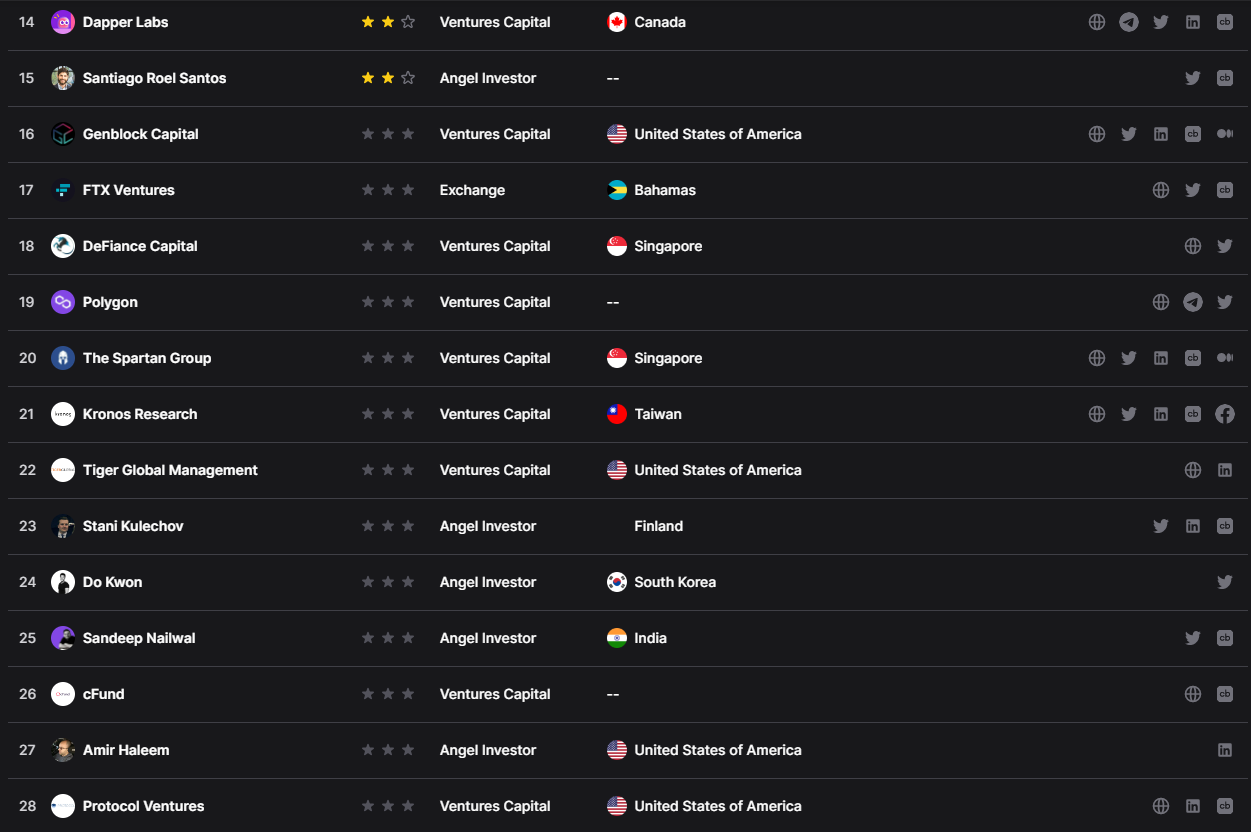Open The Spartan Group's LinkedIn icon
Image resolution: width=1251 pixels, height=832 pixels.
pyautogui.click(x=1161, y=358)
